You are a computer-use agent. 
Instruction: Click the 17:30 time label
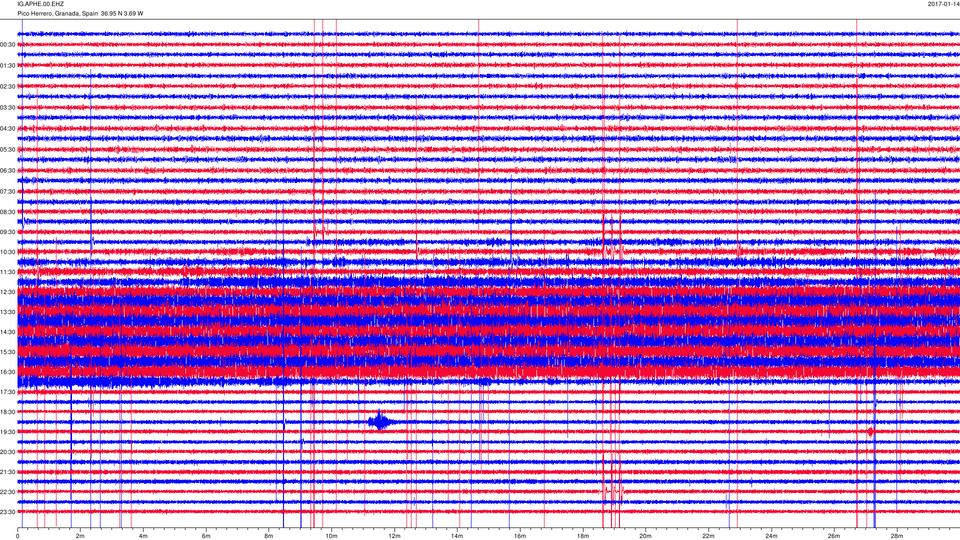(8, 392)
